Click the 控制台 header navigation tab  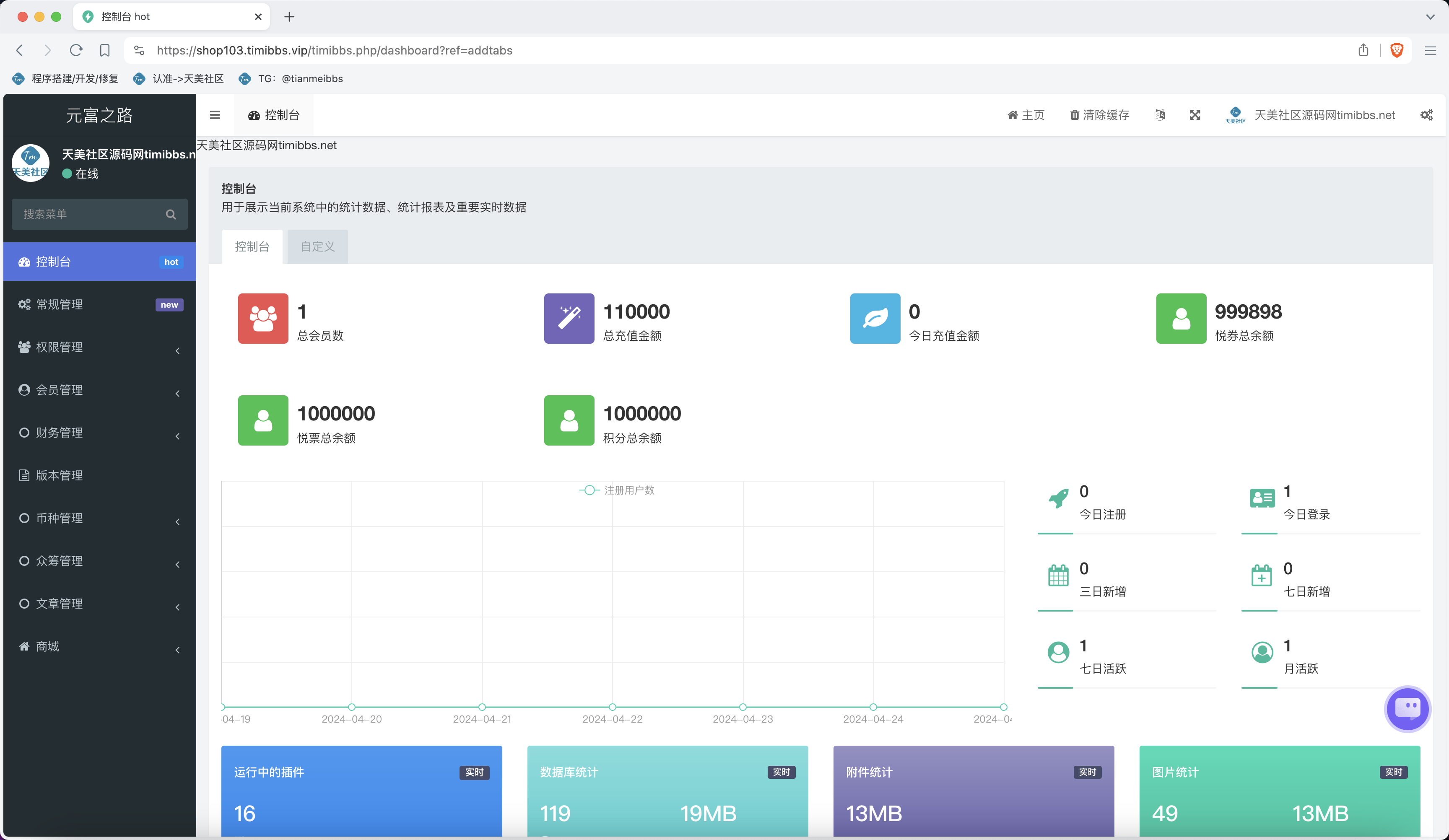(x=274, y=115)
